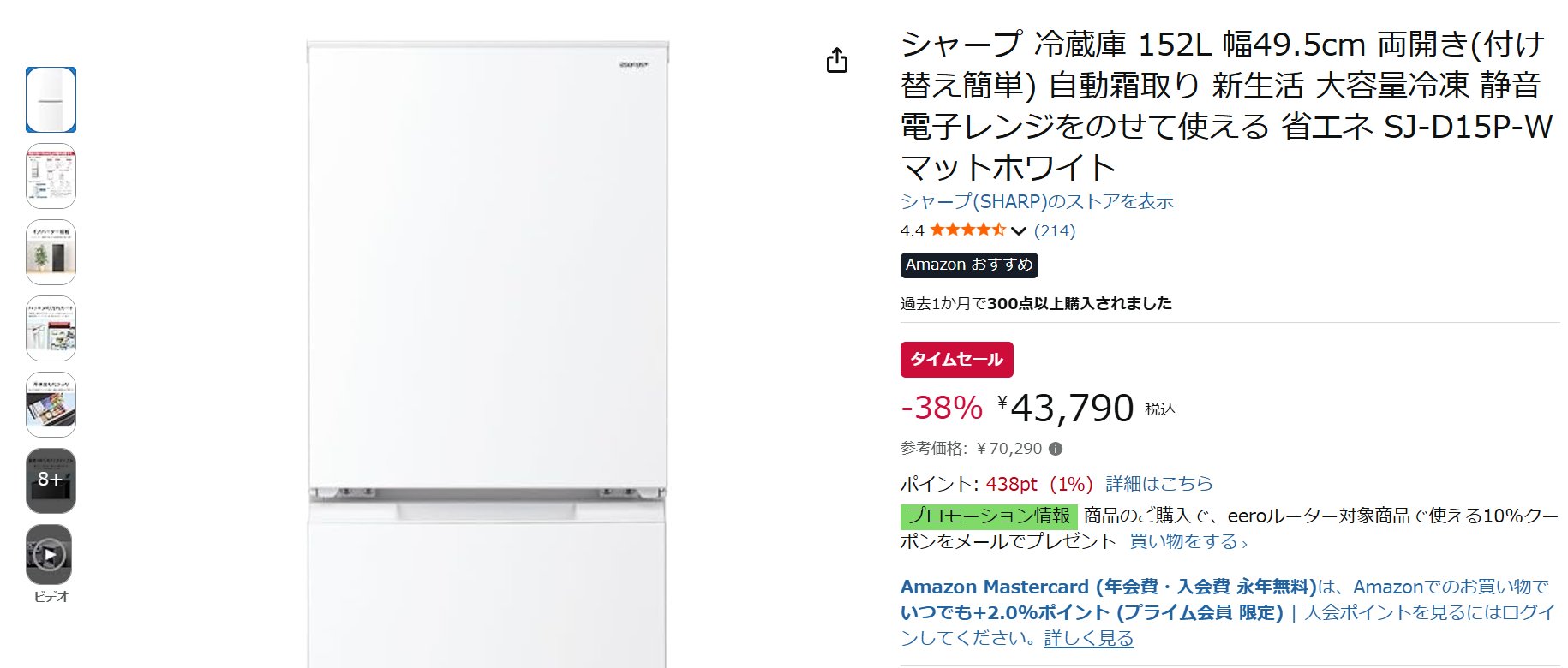
Task: Click the 詳細はこちら points details link
Action: tap(1158, 484)
